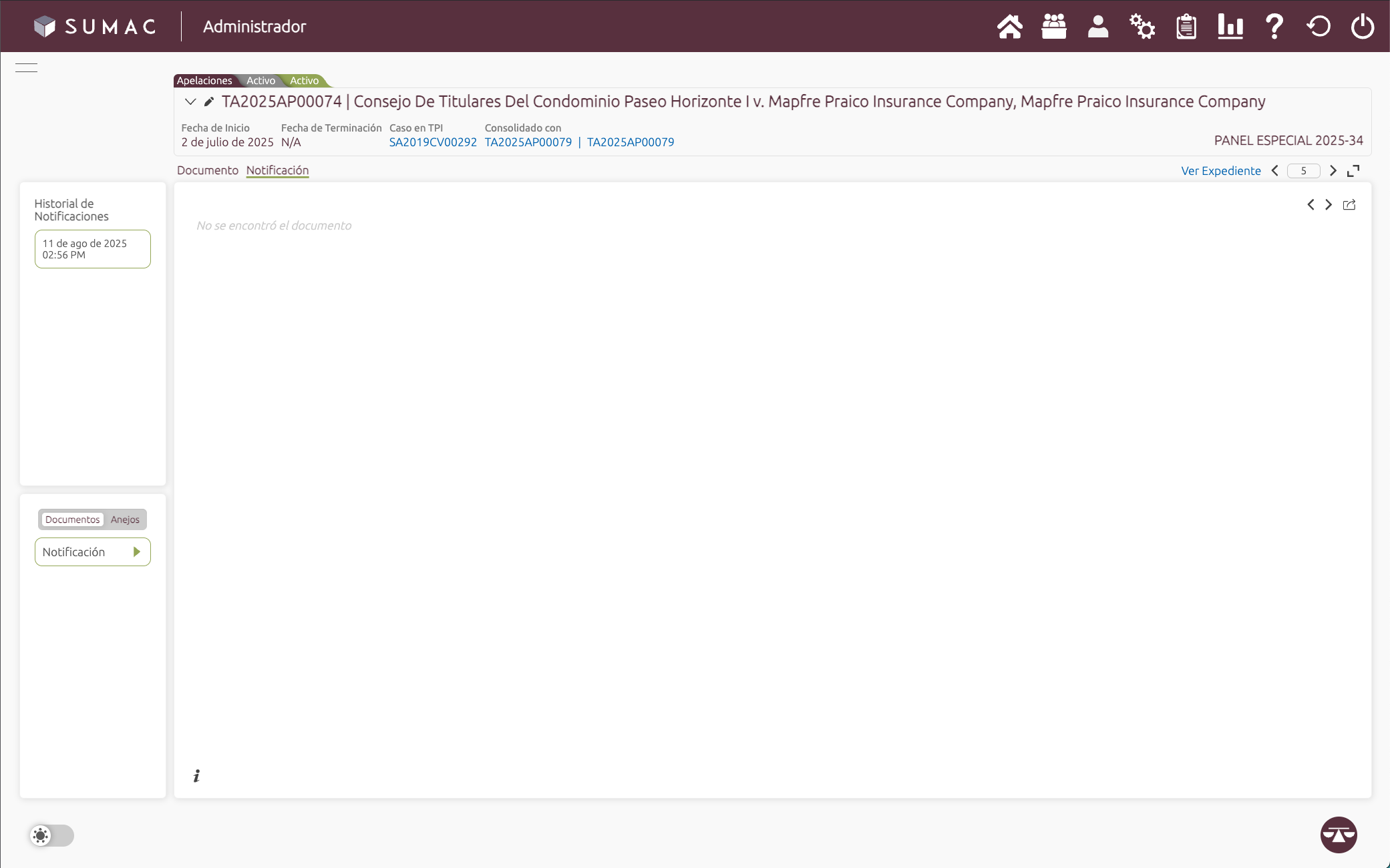The height and width of the screenshot is (868, 1390).
Task: Open the home screen icon
Action: click(1010, 26)
